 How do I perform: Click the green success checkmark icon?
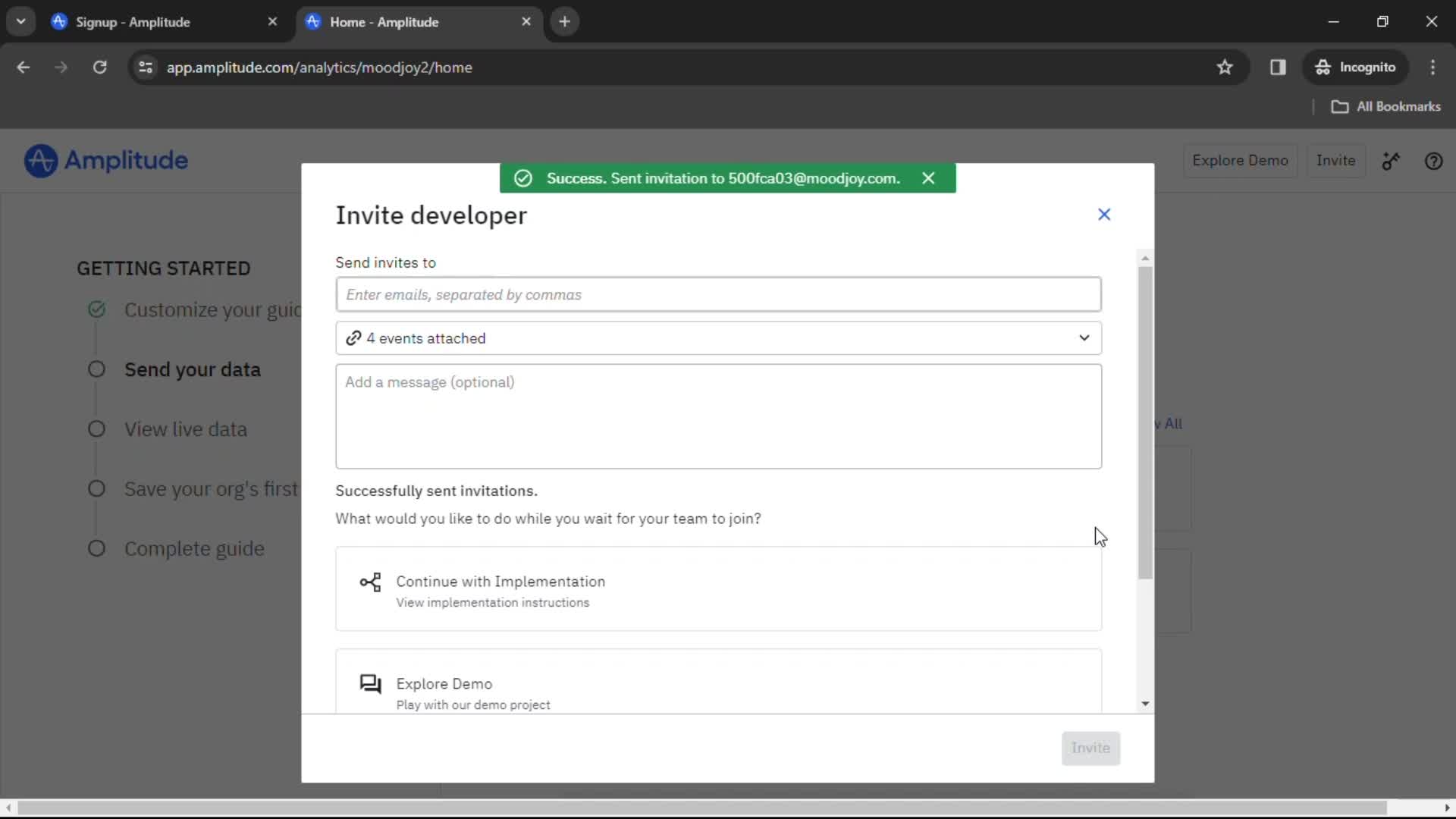(x=523, y=178)
